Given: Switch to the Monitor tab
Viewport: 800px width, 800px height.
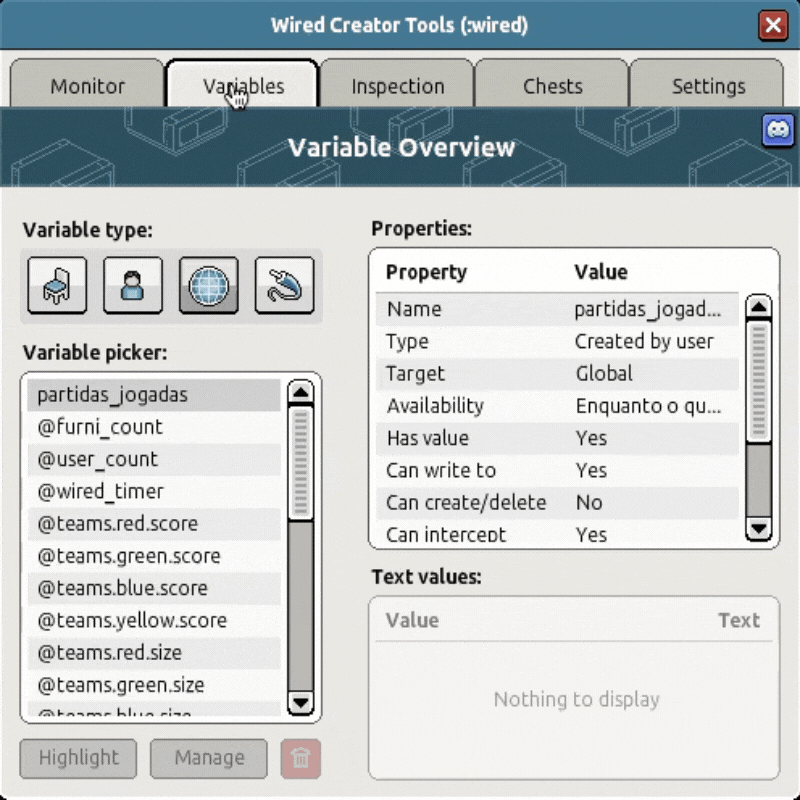Looking at the screenshot, I should [x=87, y=85].
